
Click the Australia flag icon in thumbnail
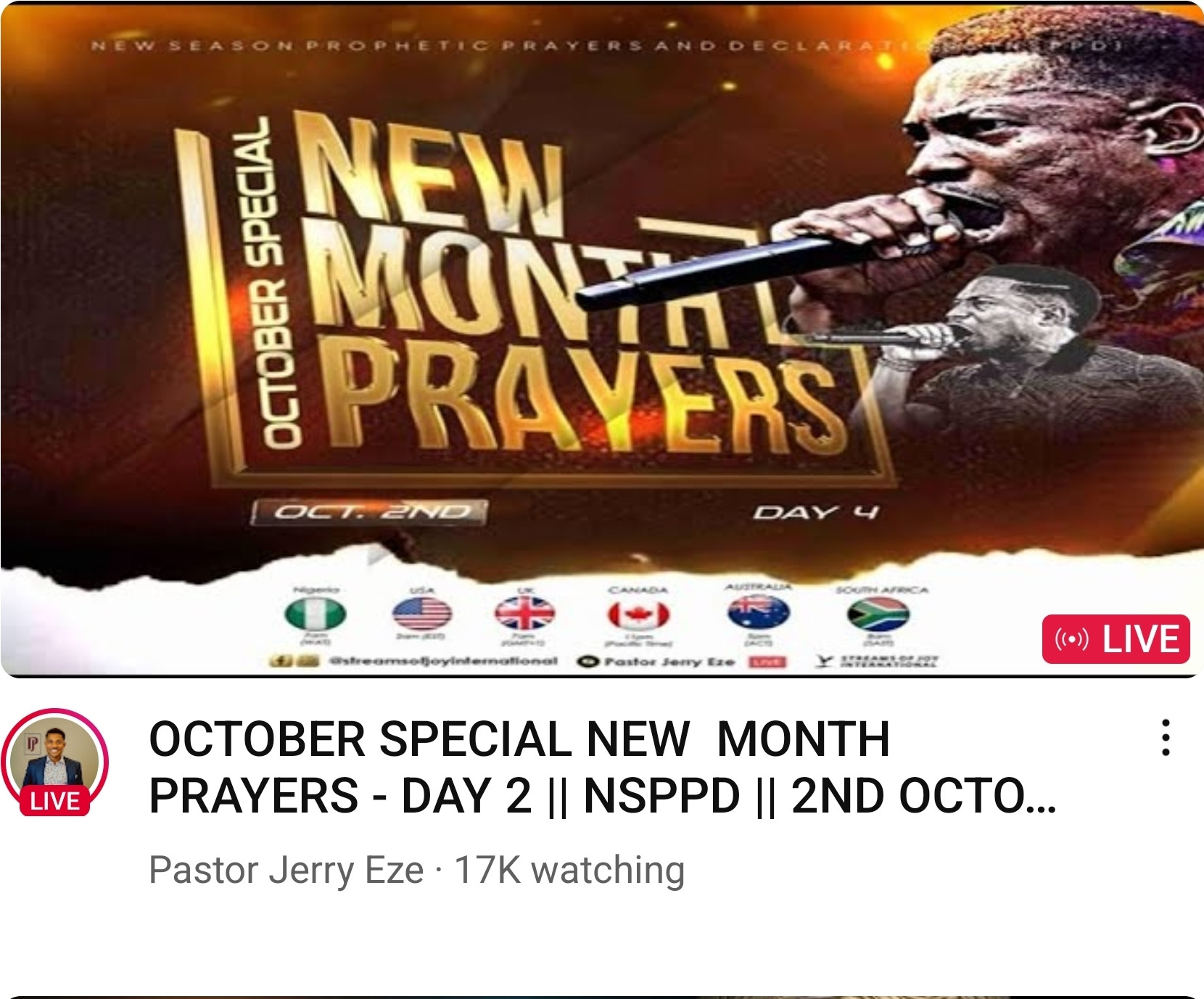(759, 612)
